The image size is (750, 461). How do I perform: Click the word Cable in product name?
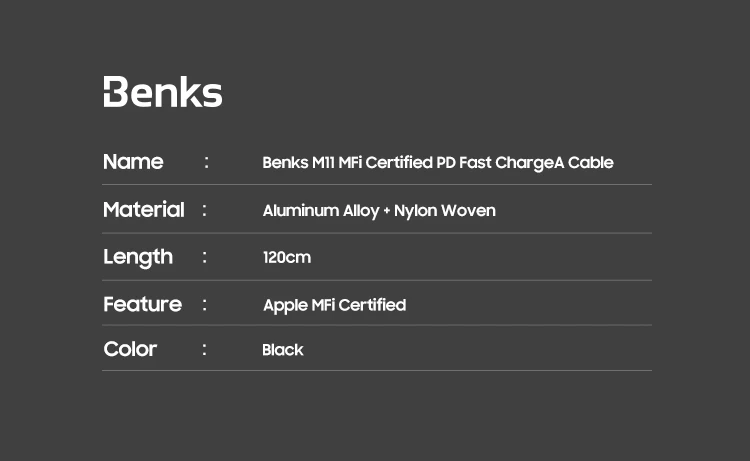tap(591, 163)
